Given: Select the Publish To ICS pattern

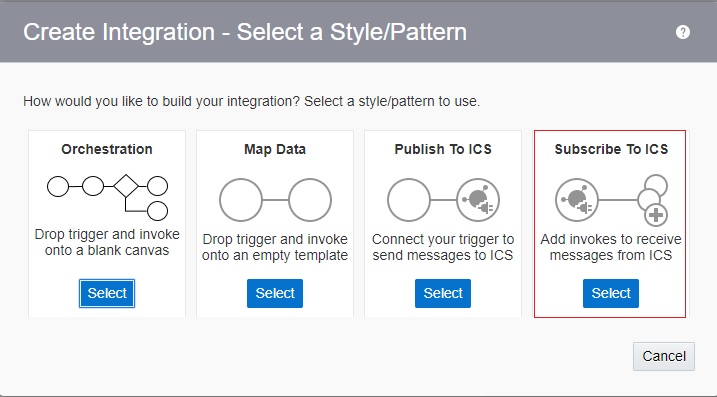Looking at the screenshot, I should 443,293.
